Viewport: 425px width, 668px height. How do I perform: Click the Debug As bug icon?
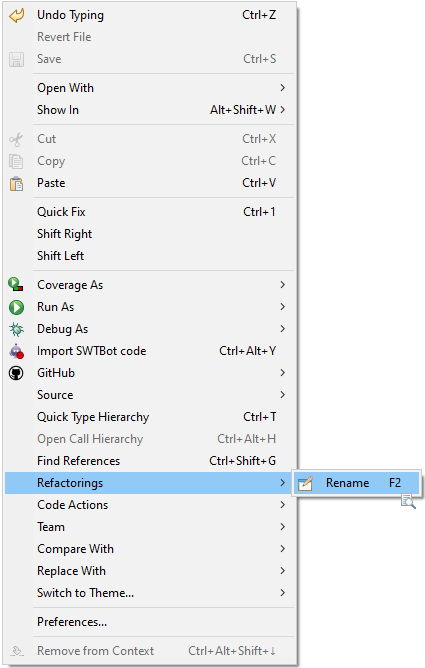point(17,329)
